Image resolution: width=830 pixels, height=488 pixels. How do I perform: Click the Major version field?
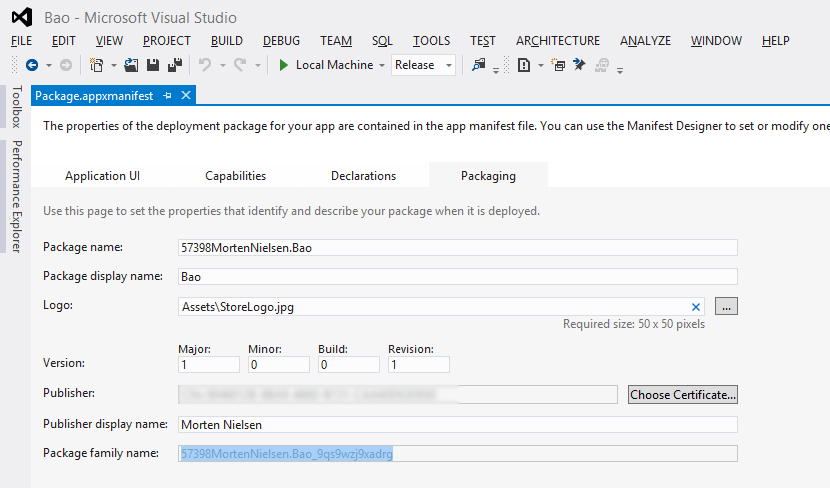pos(209,365)
